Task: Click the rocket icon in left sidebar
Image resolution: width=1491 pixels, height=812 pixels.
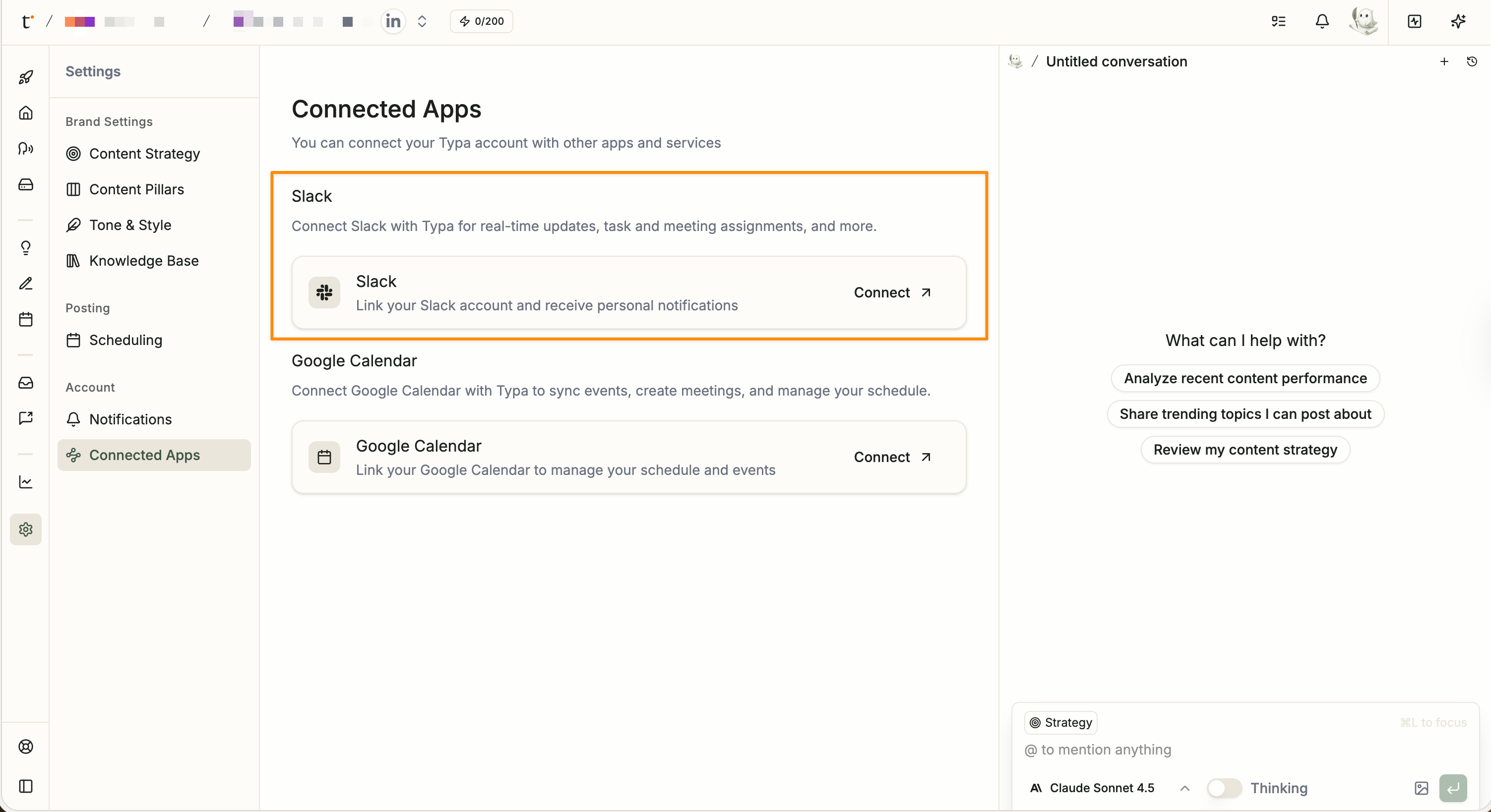Action: pyautogui.click(x=25, y=77)
